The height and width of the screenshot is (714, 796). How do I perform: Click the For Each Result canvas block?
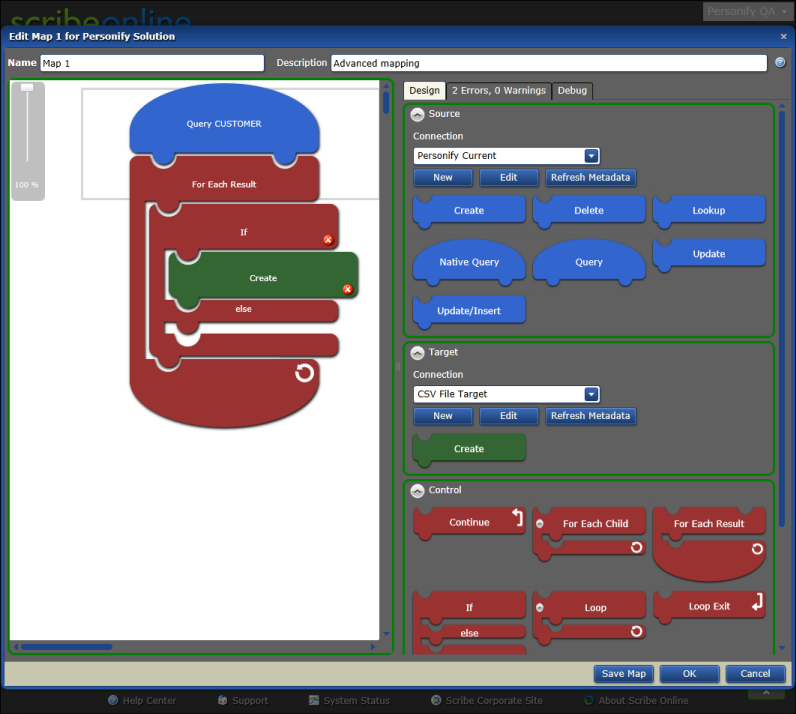point(224,184)
